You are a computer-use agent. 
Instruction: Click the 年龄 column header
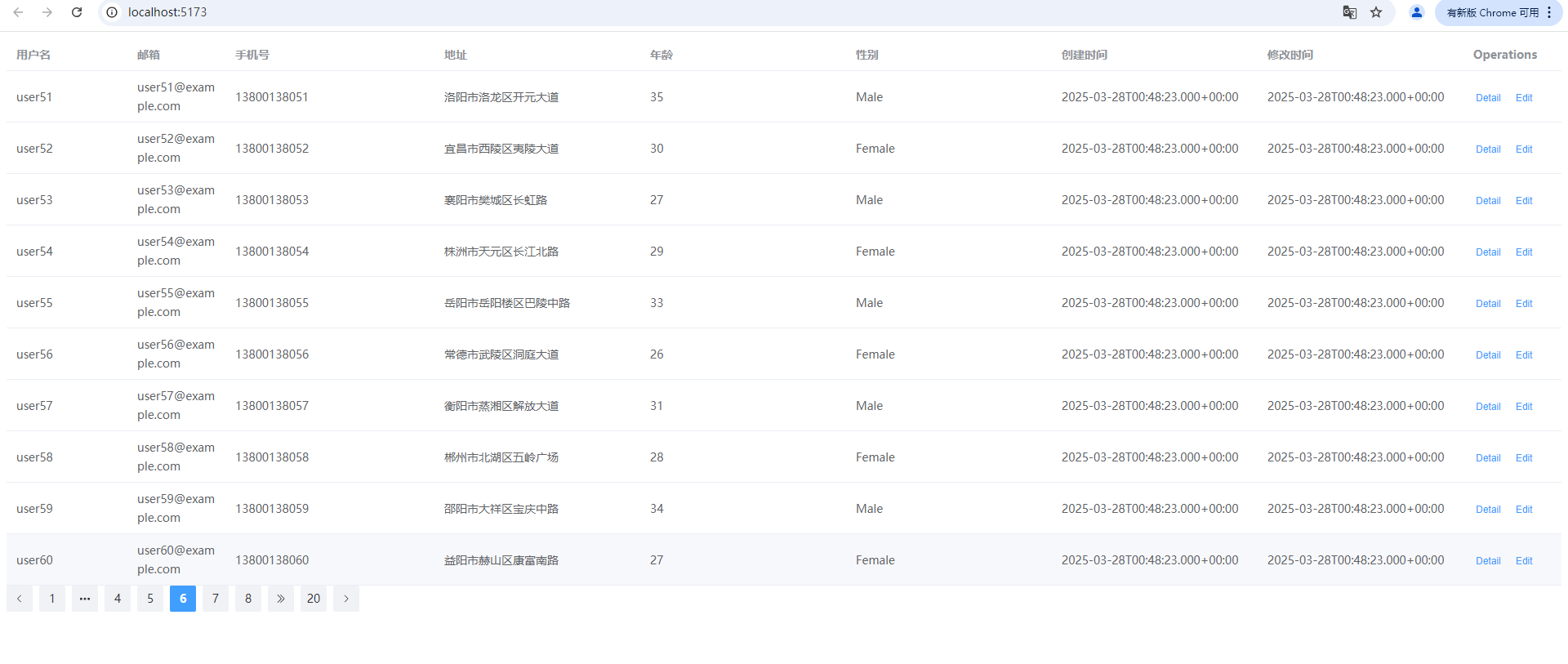(661, 55)
